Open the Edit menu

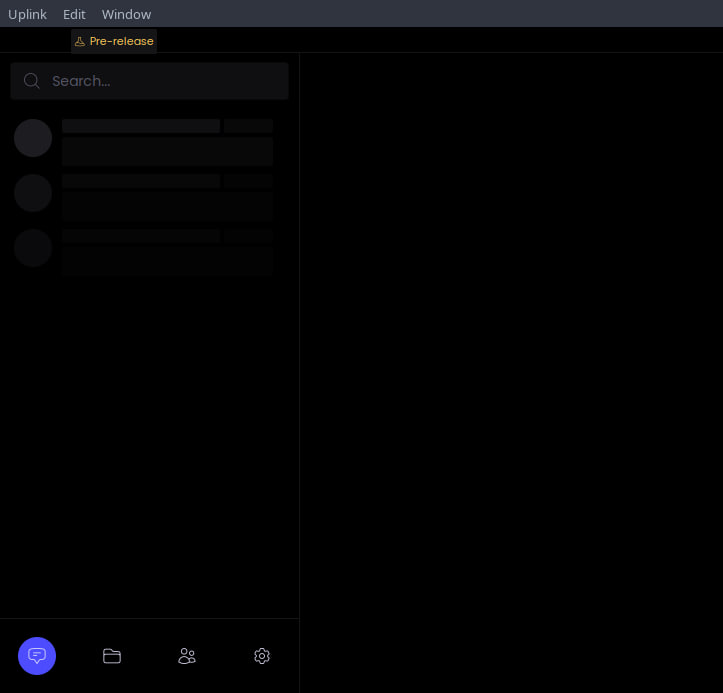[x=74, y=14]
